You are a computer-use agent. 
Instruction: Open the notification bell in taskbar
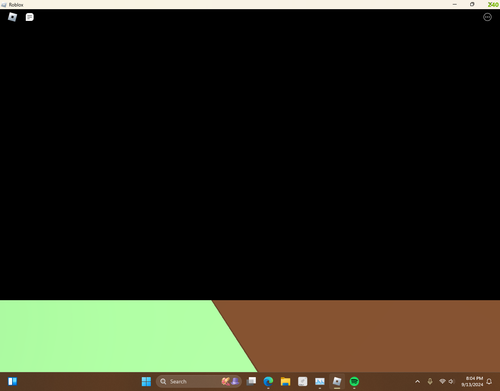(x=489, y=381)
